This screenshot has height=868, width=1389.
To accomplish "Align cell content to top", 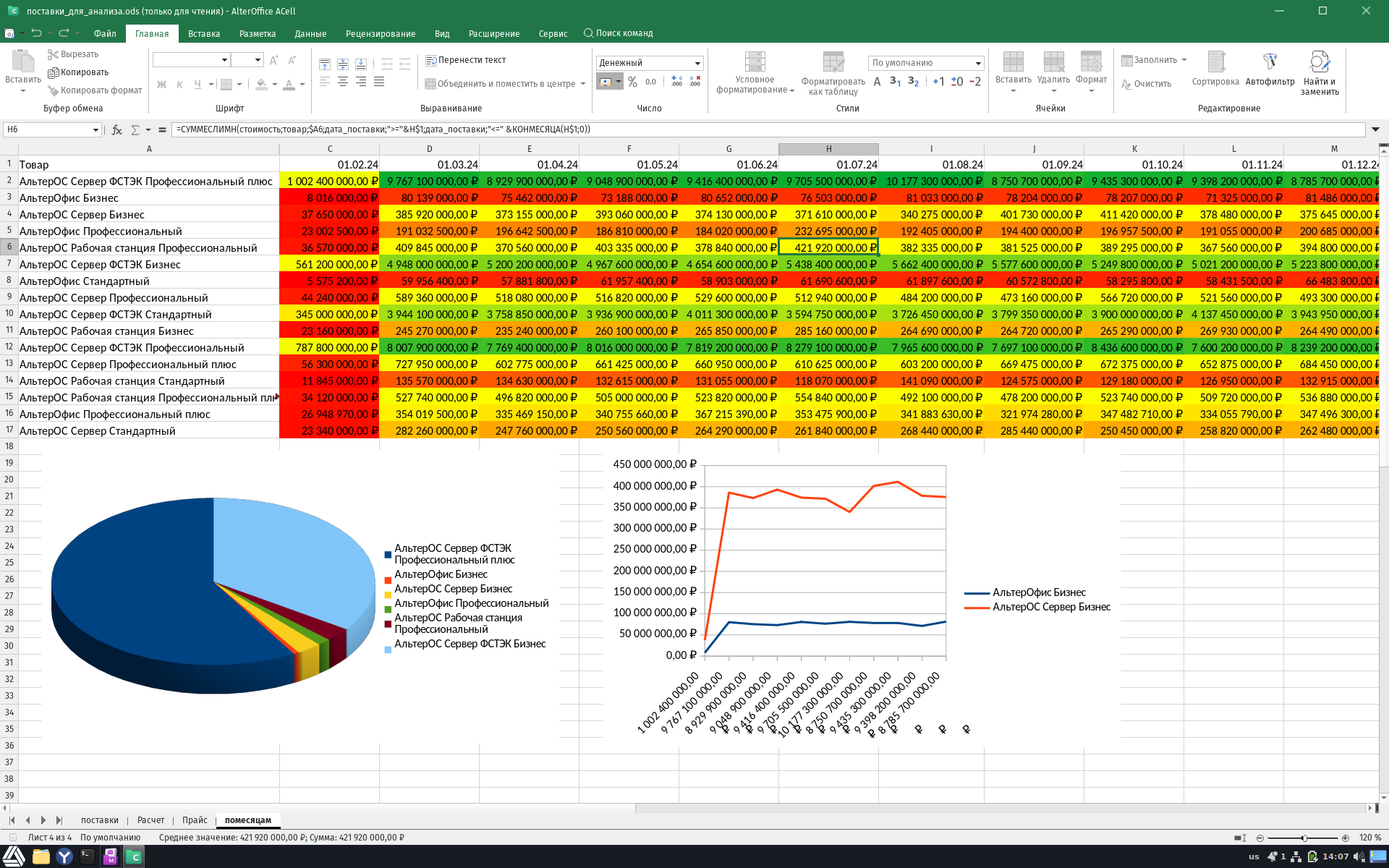I will [x=325, y=64].
